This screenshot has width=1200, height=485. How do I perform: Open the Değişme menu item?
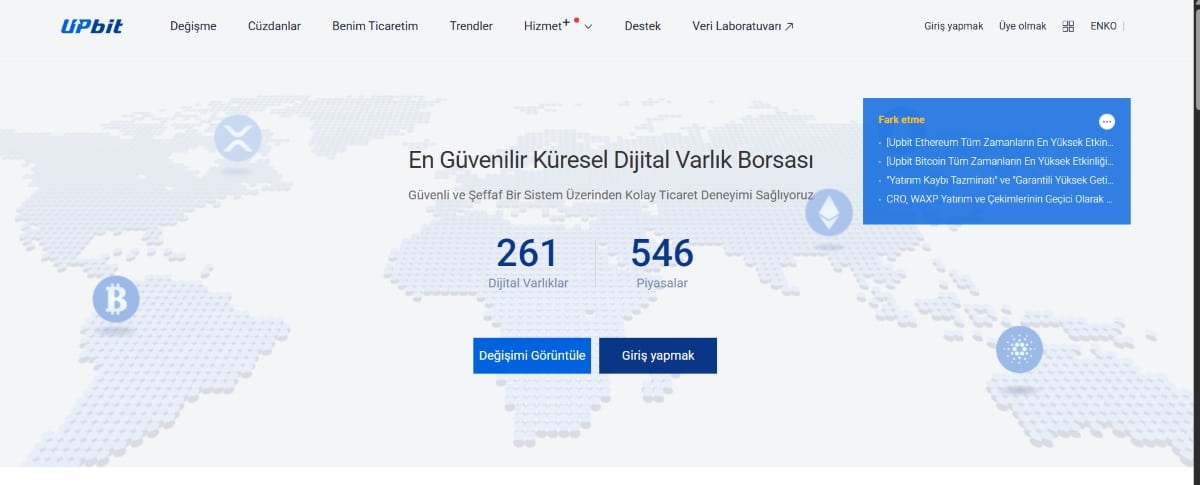pyautogui.click(x=193, y=26)
